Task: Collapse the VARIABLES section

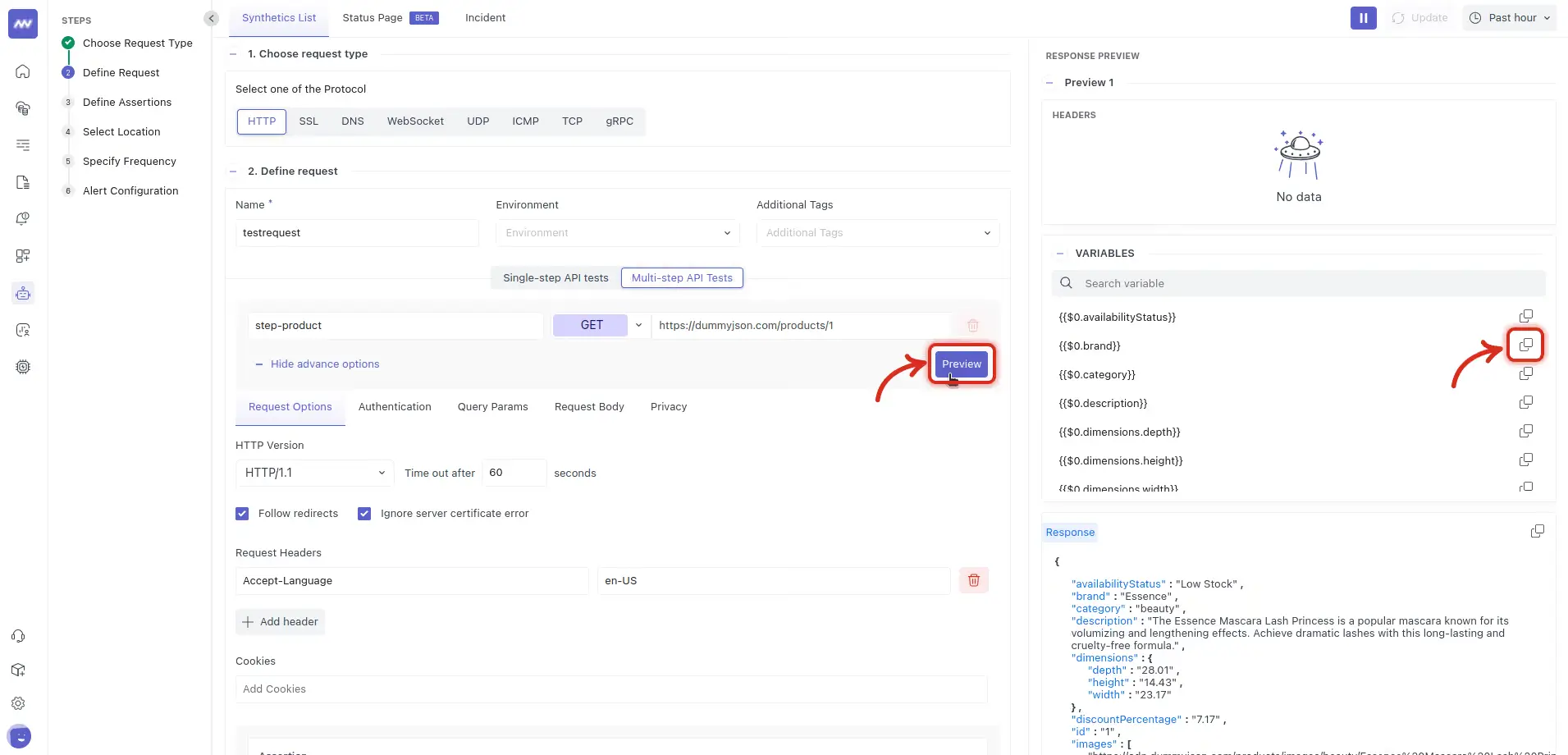Action: pyautogui.click(x=1060, y=254)
